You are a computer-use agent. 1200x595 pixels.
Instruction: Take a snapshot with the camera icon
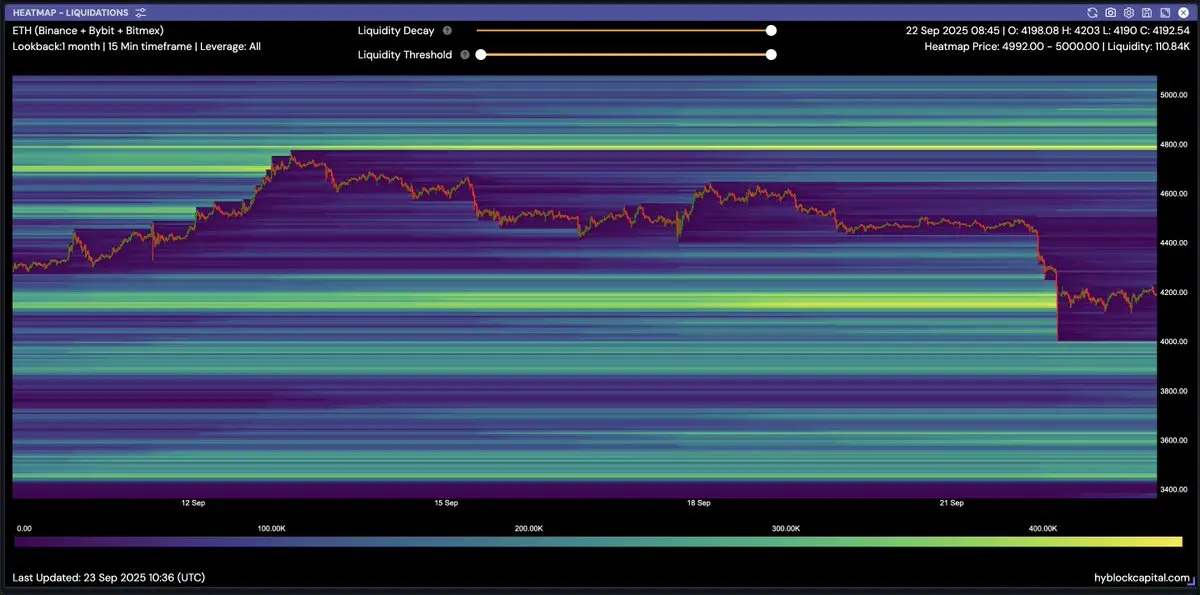pyautogui.click(x=1111, y=12)
